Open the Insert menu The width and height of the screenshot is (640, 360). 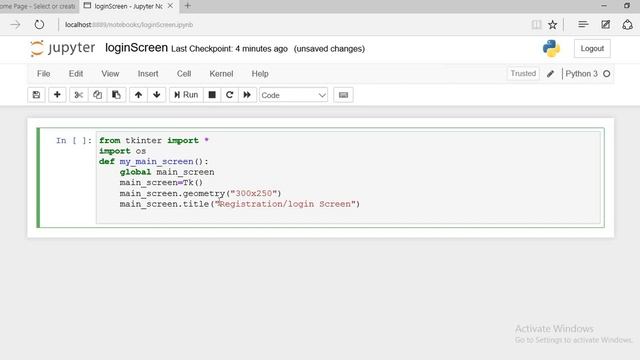(148, 74)
